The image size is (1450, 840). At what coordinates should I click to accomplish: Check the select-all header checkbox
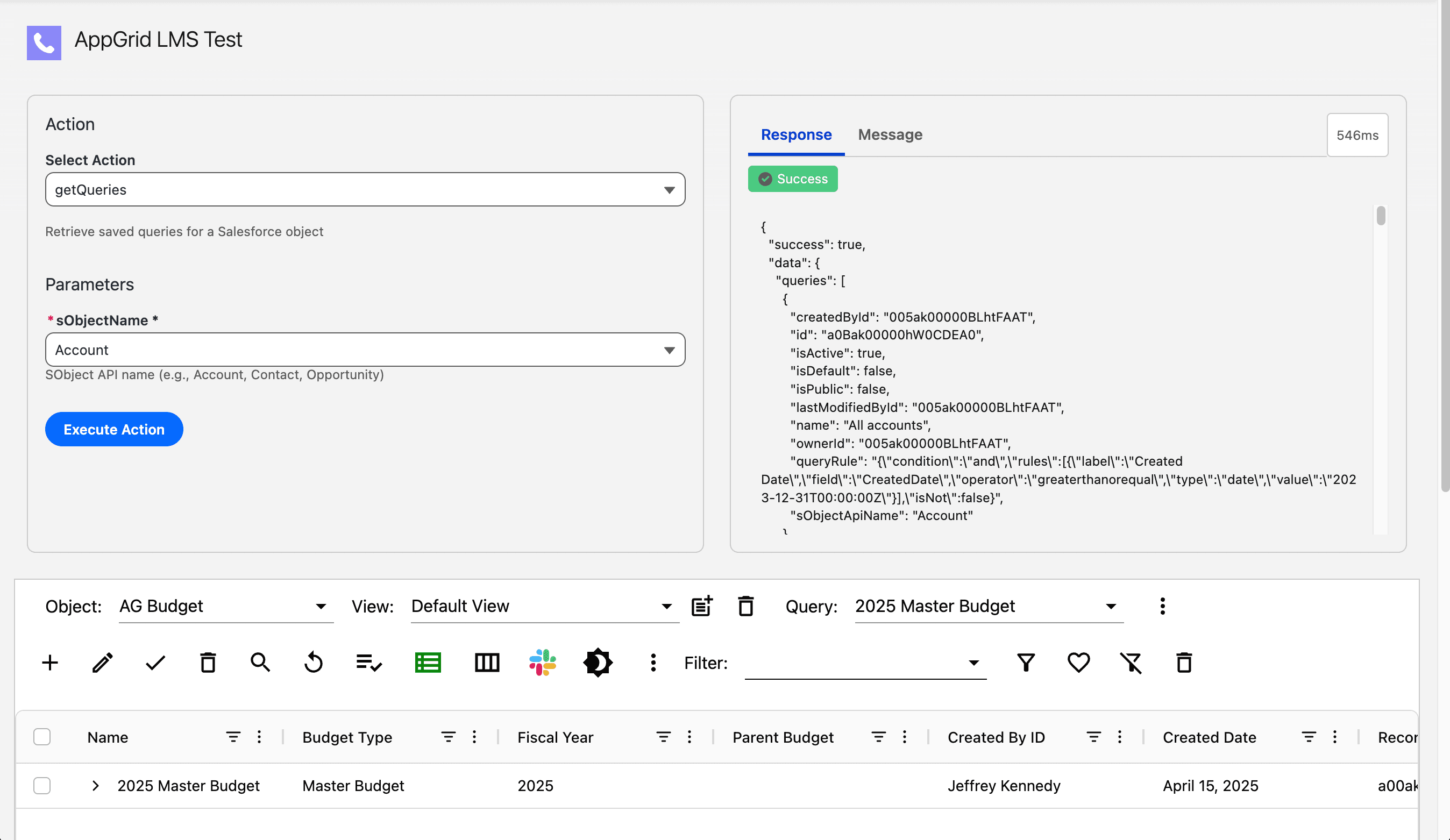tap(42, 737)
